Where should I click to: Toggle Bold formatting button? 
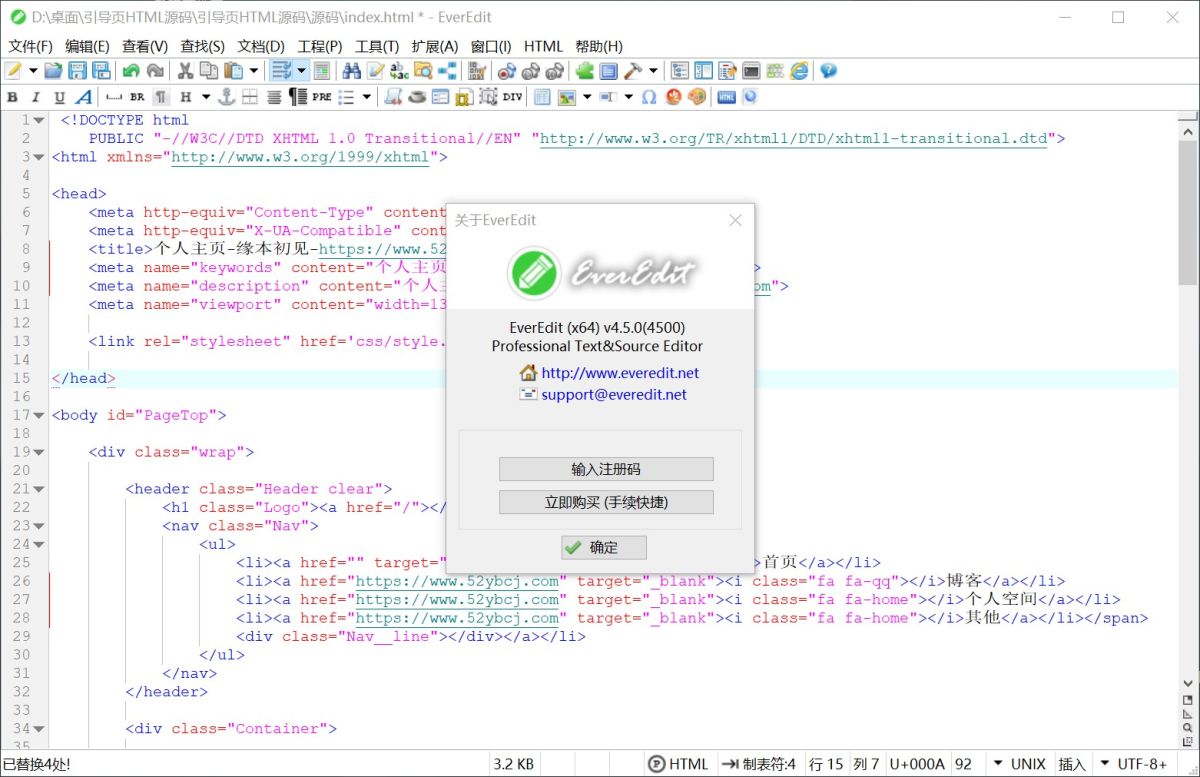[x=12, y=97]
